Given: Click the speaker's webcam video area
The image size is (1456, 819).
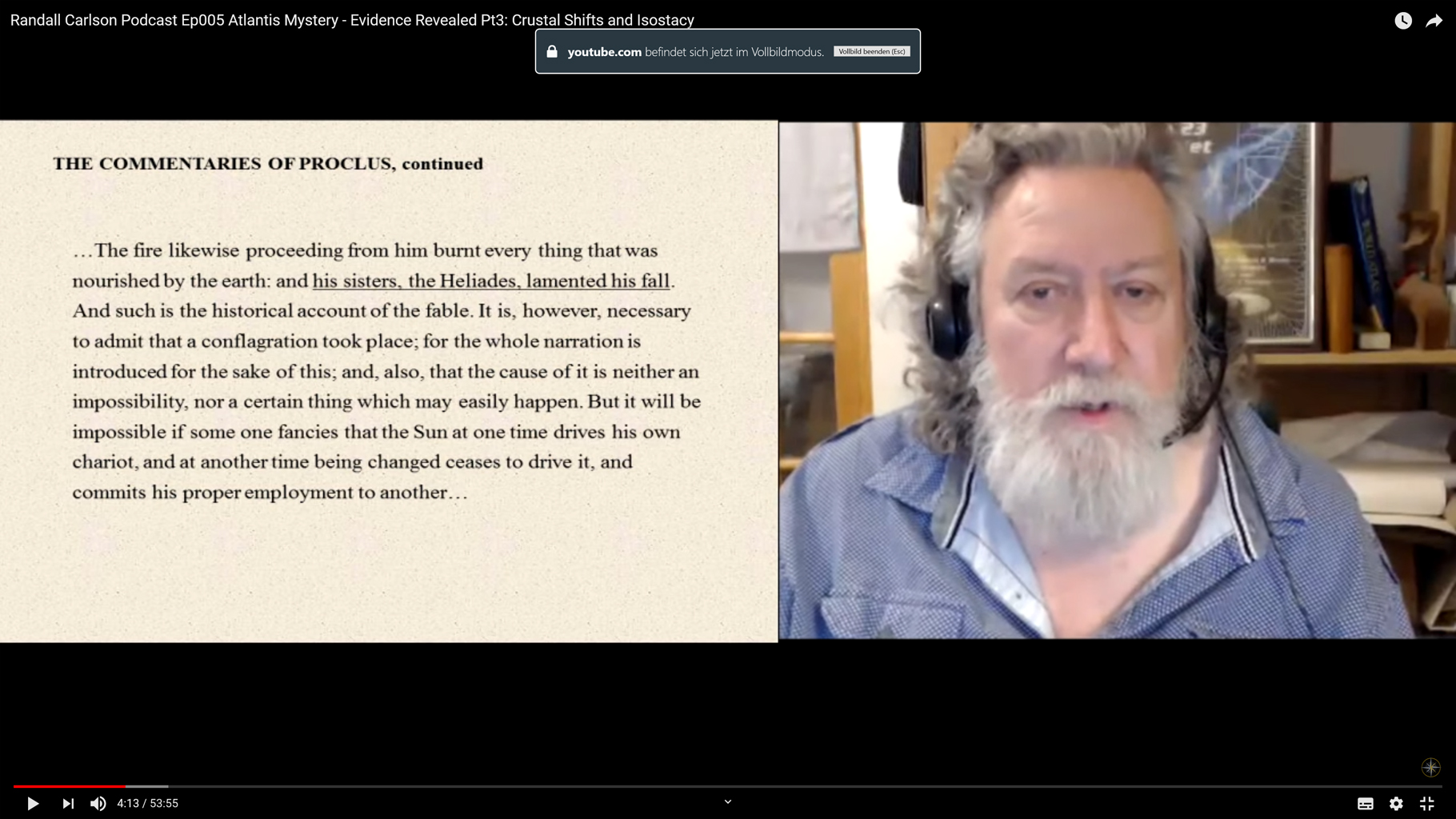Looking at the screenshot, I should pos(1117,380).
